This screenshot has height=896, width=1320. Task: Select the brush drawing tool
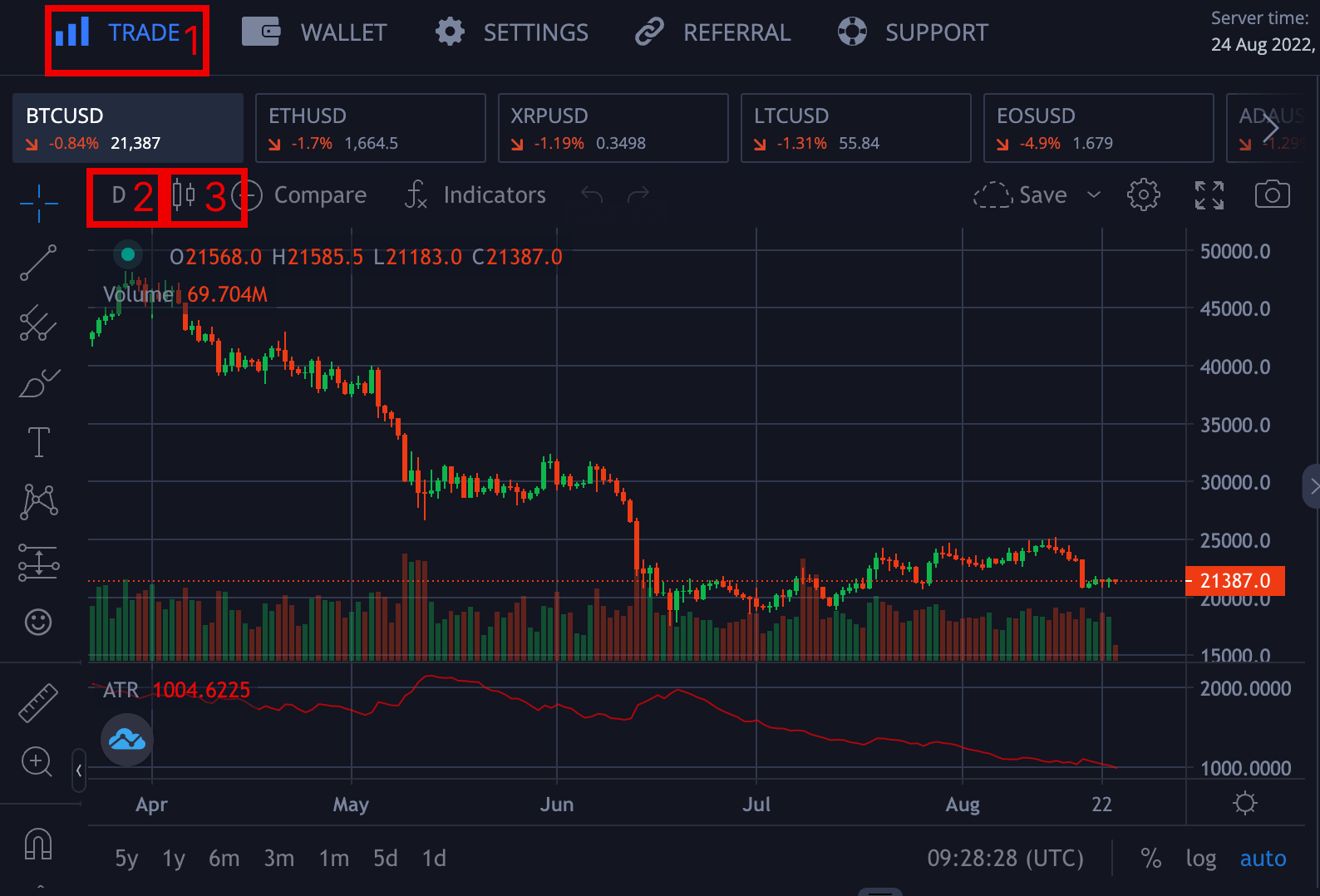point(38,383)
